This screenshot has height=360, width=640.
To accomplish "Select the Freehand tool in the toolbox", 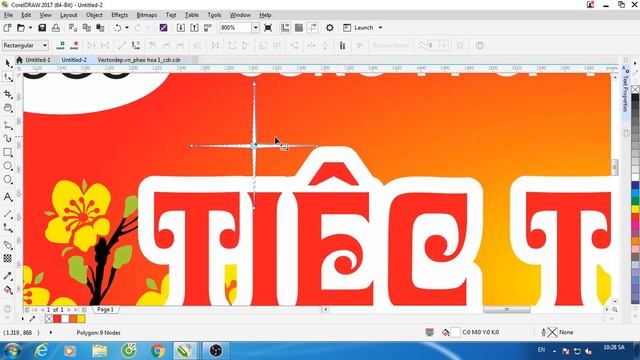I will (x=8, y=125).
